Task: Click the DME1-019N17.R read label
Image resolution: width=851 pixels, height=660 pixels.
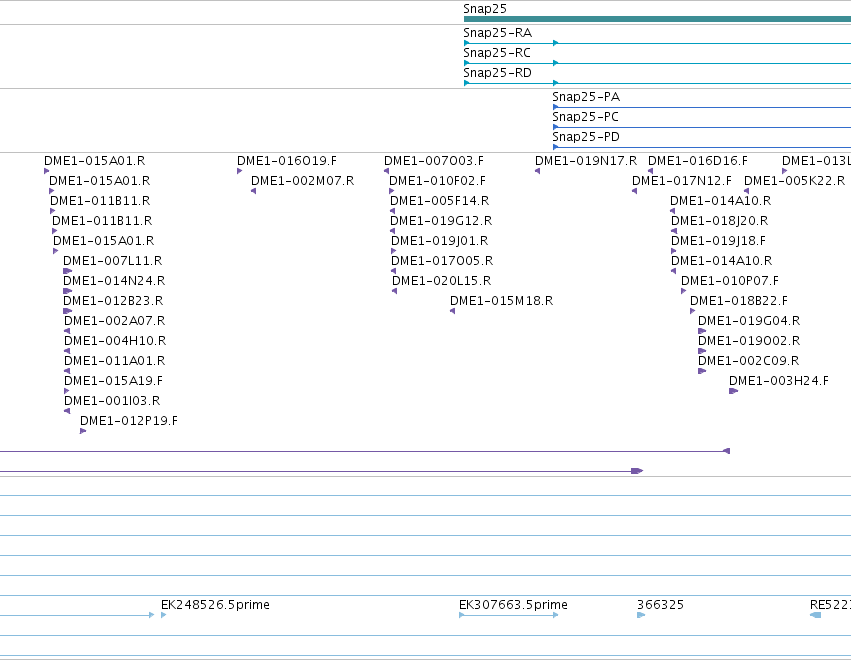Action: pyautogui.click(x=586, y=161)
